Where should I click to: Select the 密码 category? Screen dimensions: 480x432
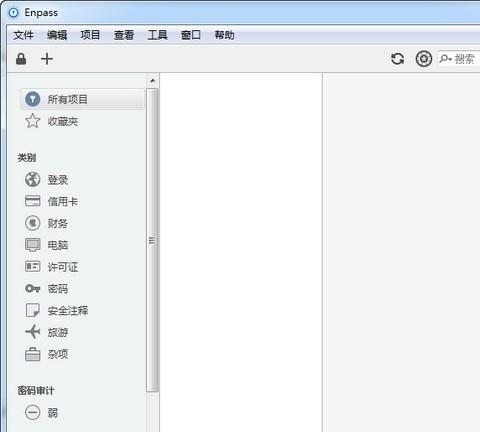tap(58, 289)
